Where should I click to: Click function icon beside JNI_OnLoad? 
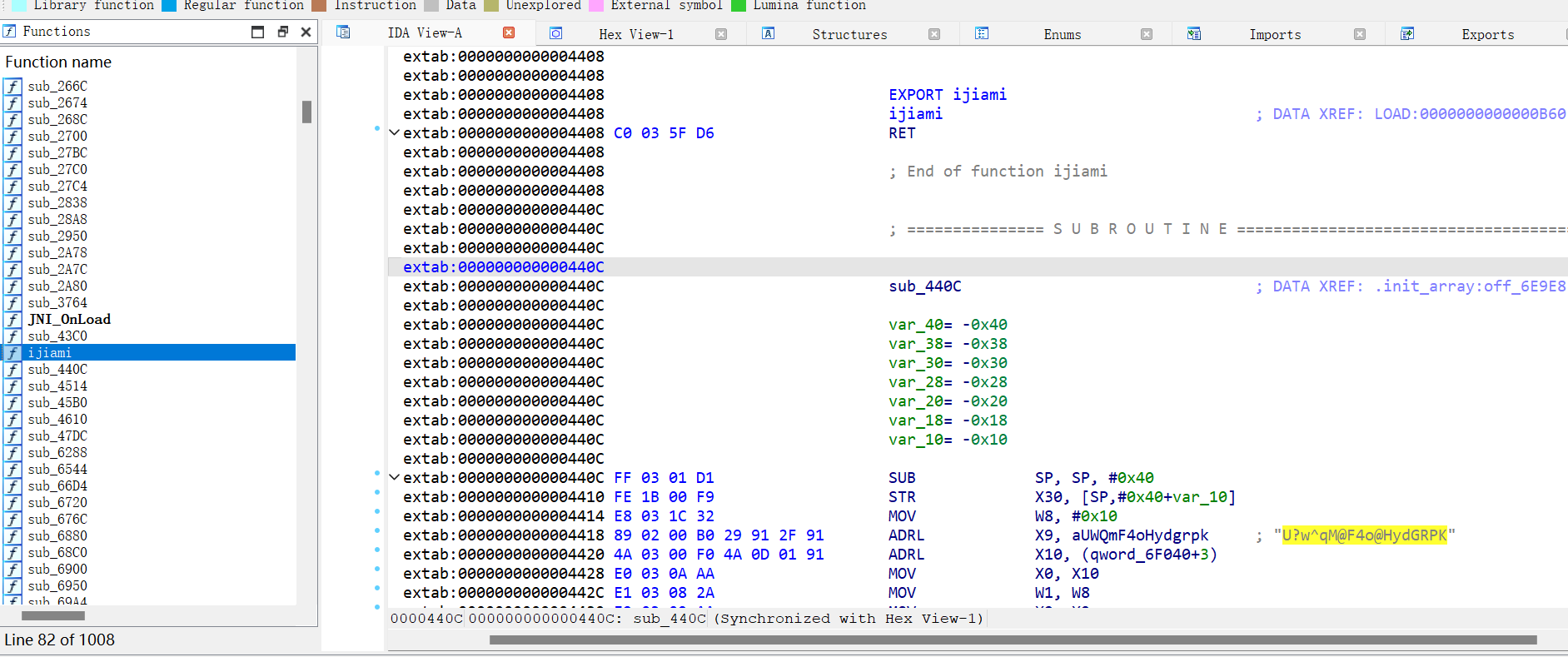click(12, 320)
